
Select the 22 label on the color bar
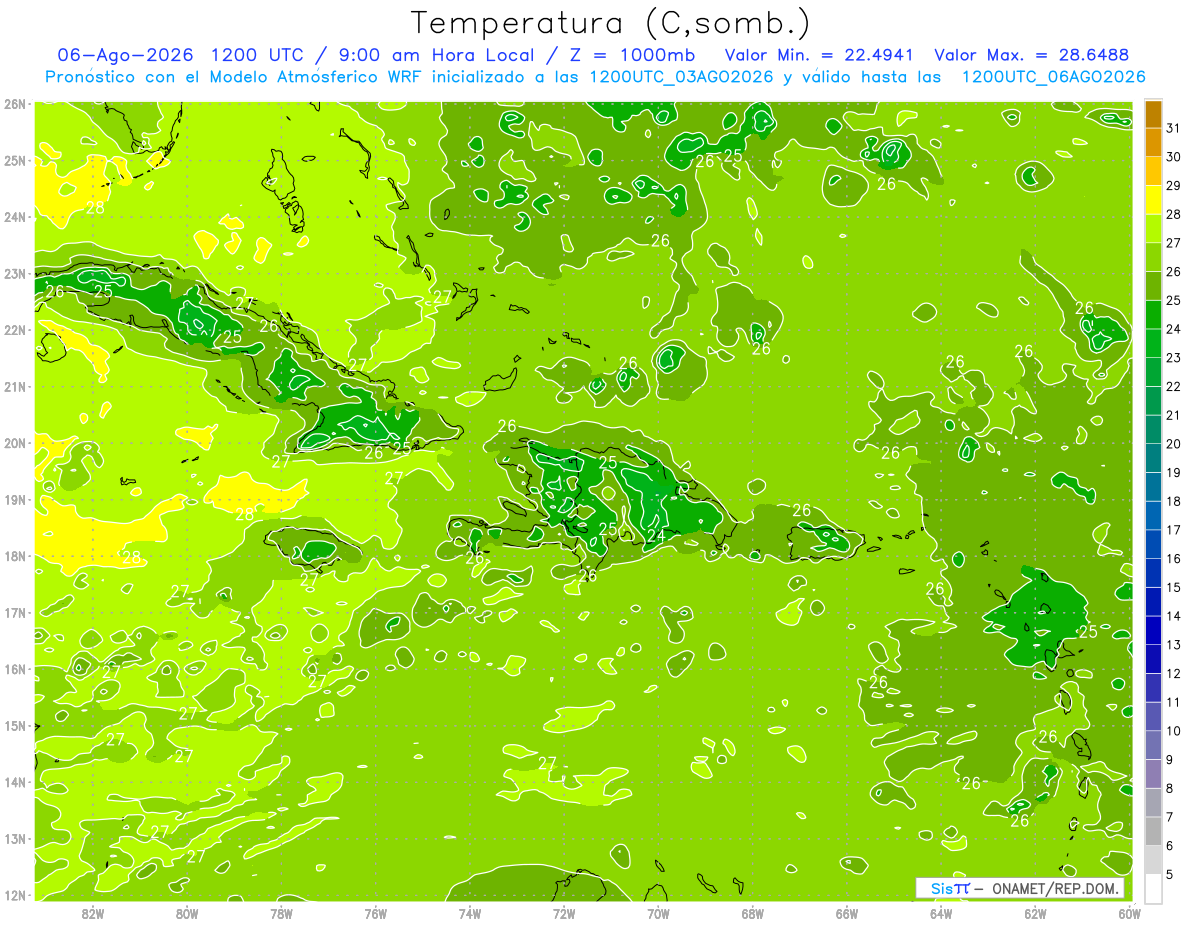1174,387
